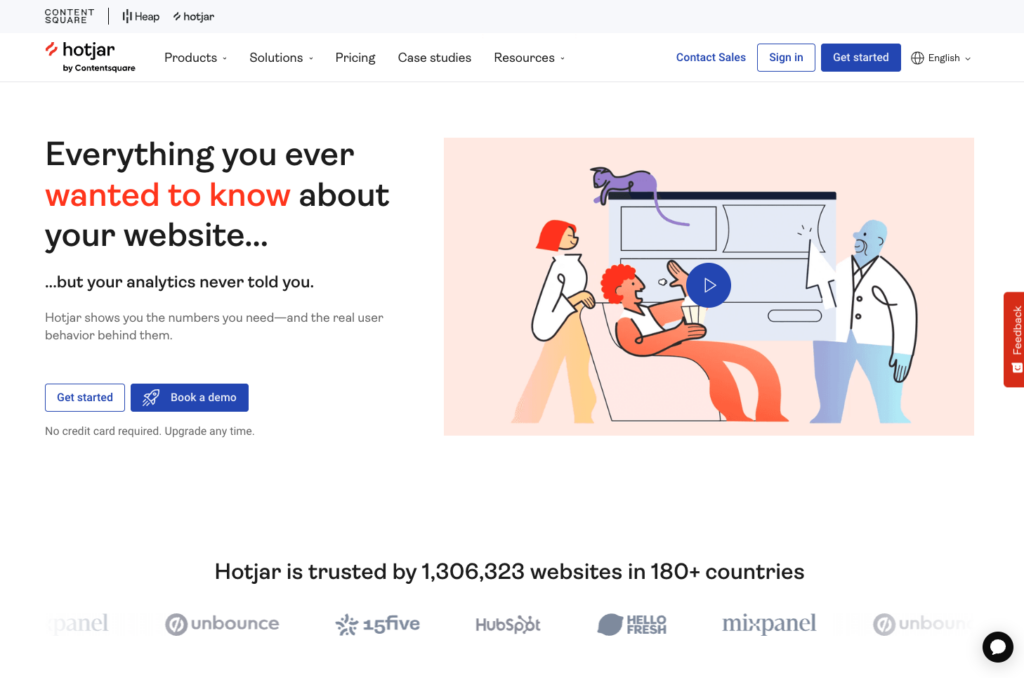Screen dimensions: 1024x678
Task: Open Case studies from the navigation
Action: (x=434, y=57)
